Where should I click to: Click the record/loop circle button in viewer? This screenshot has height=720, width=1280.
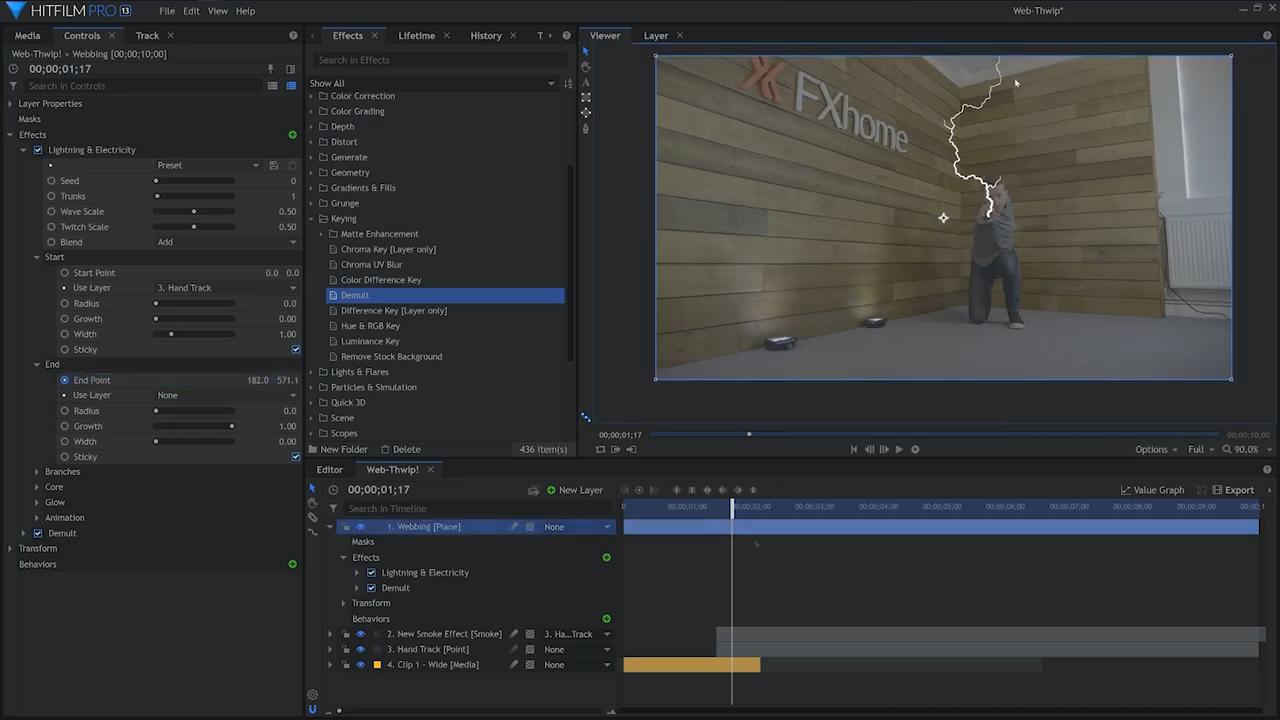point(915,449)
